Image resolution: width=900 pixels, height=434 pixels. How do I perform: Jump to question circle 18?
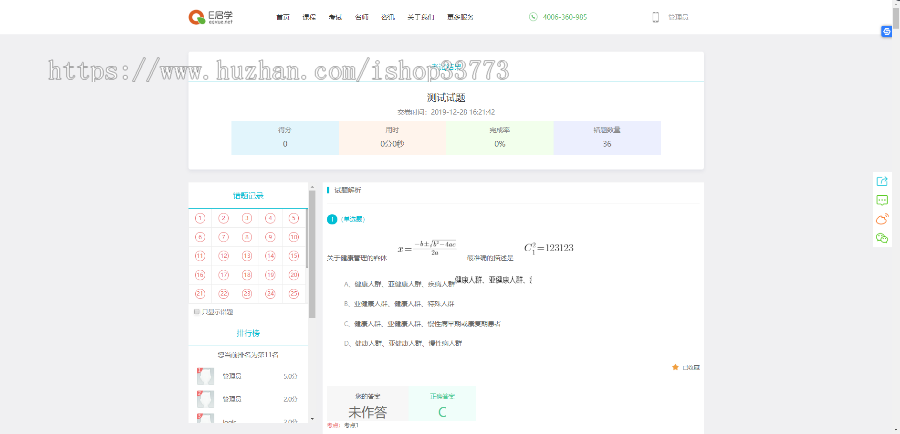click(247, 275)
